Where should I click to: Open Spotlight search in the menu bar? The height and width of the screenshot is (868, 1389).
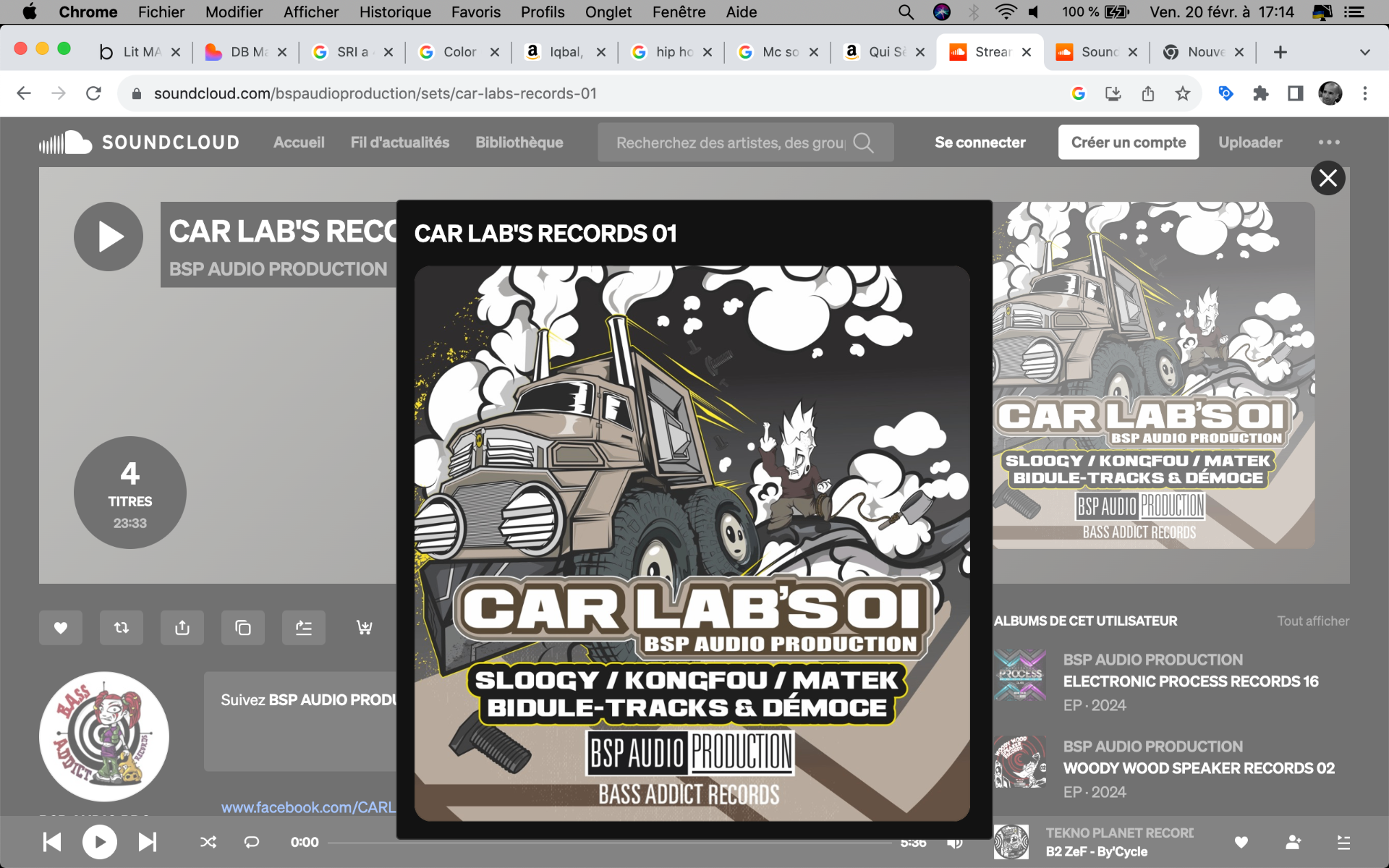pyautogui.click(x=906, y=12)
